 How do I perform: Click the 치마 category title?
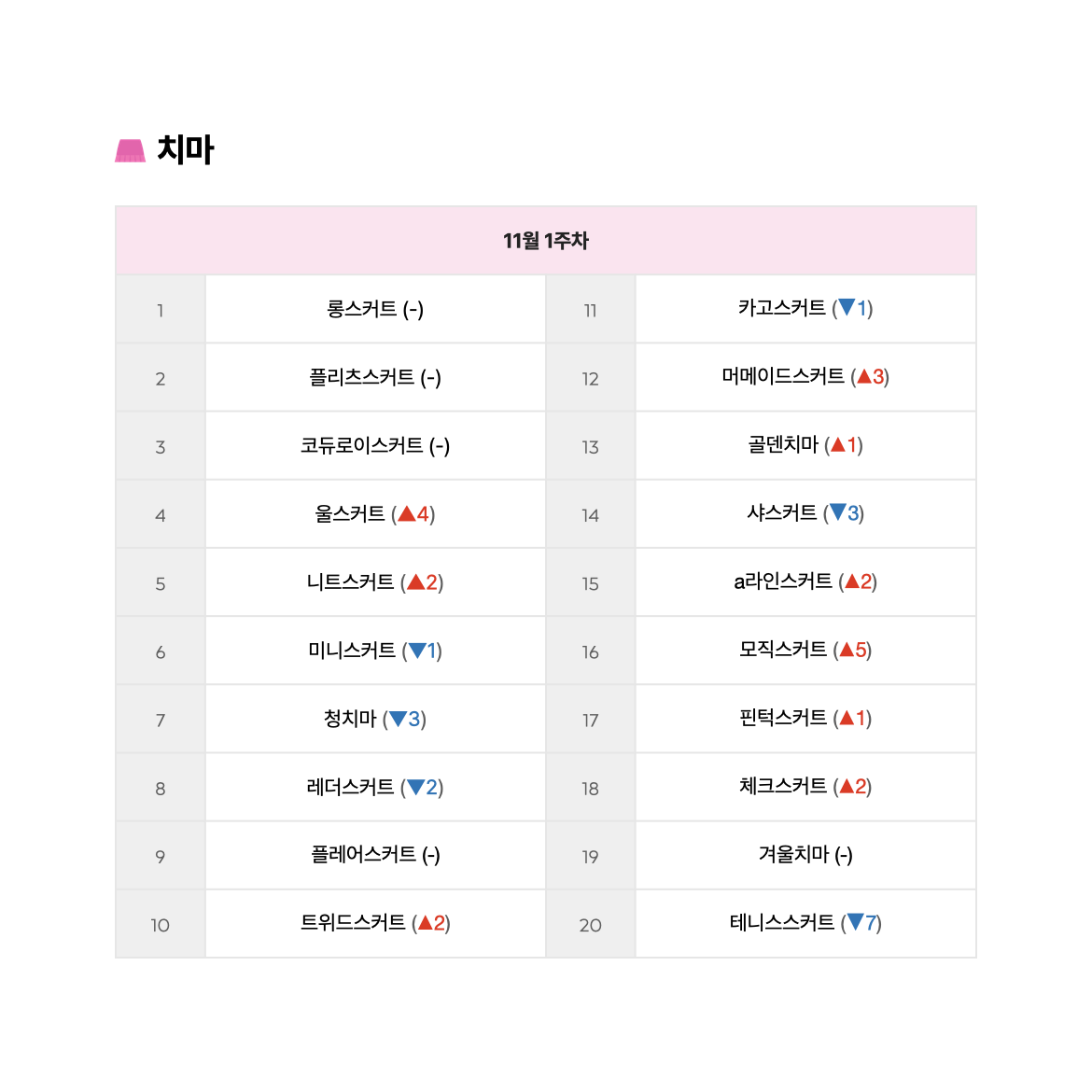click(x=185, y=149)
